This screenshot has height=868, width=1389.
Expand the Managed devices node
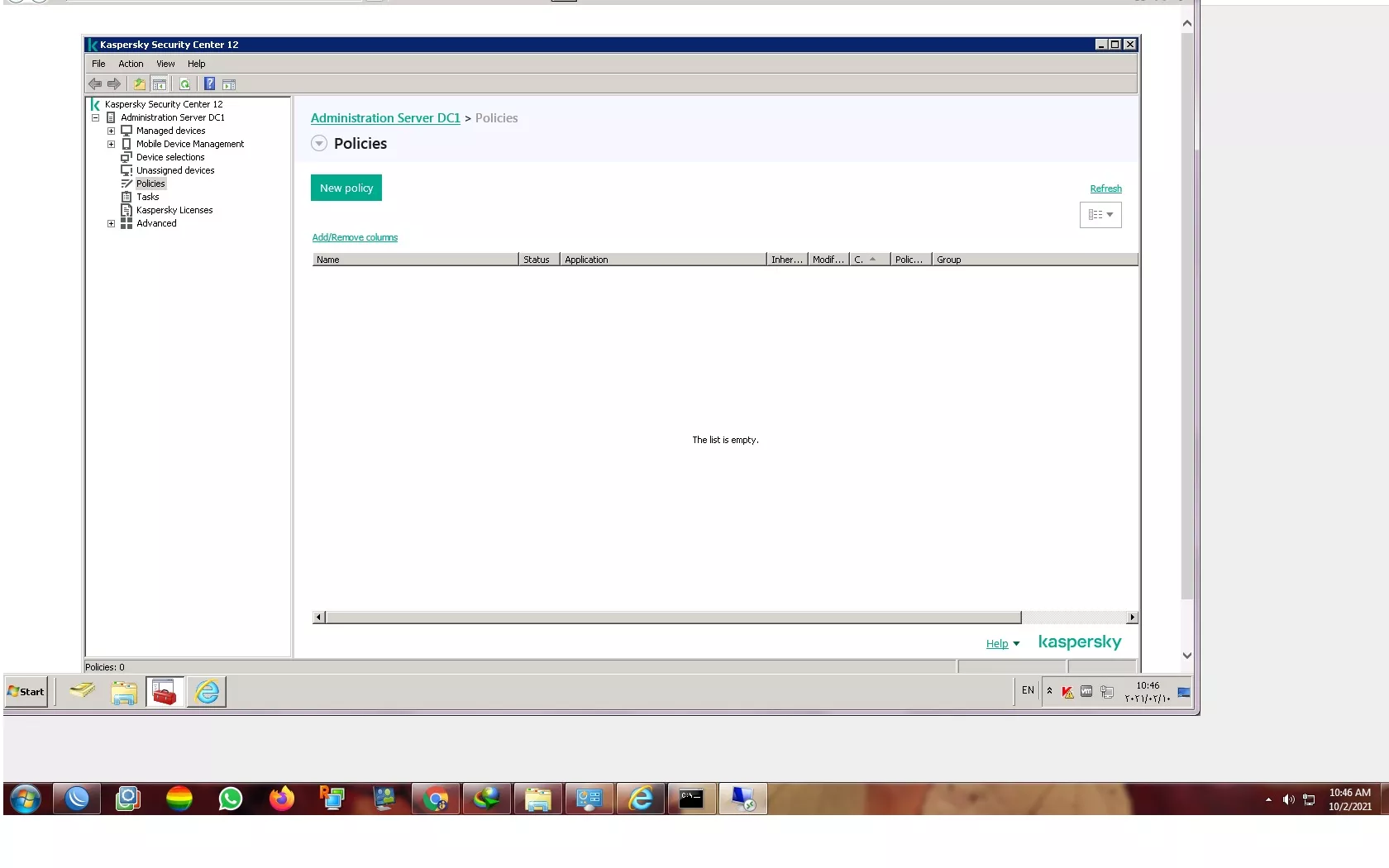(x=111, y=131)
